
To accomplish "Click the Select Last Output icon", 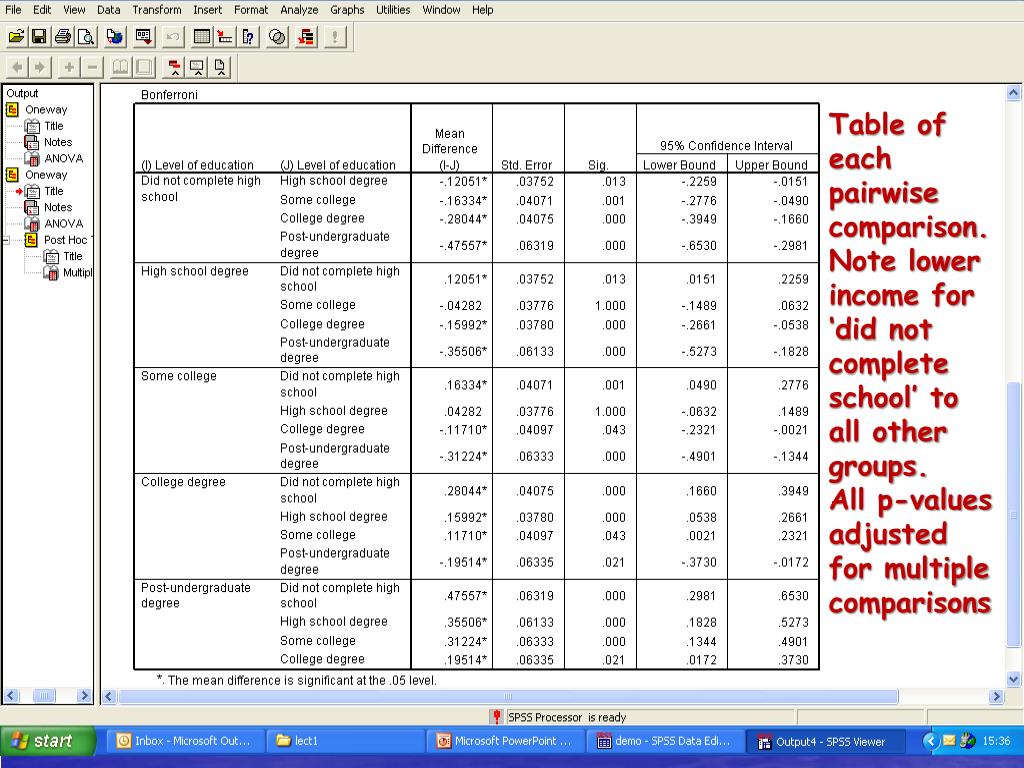I will click(306, 37).
